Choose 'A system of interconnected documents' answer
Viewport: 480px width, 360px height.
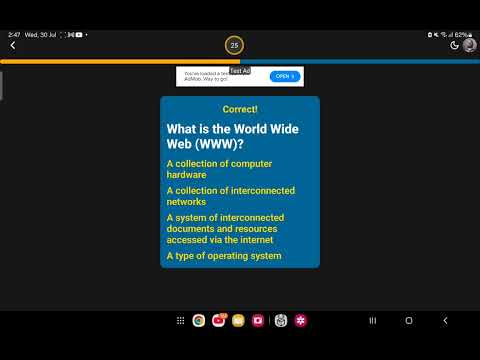click(x=225, y=229)
